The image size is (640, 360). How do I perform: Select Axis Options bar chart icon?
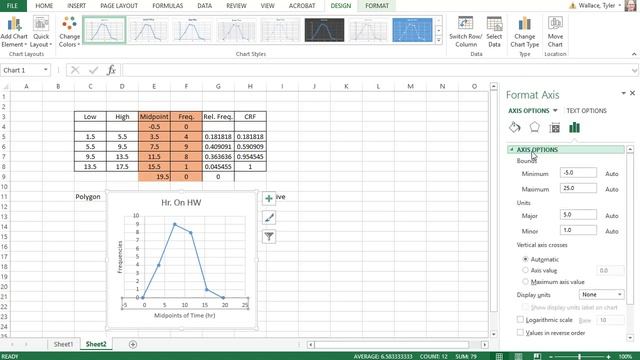574,128
